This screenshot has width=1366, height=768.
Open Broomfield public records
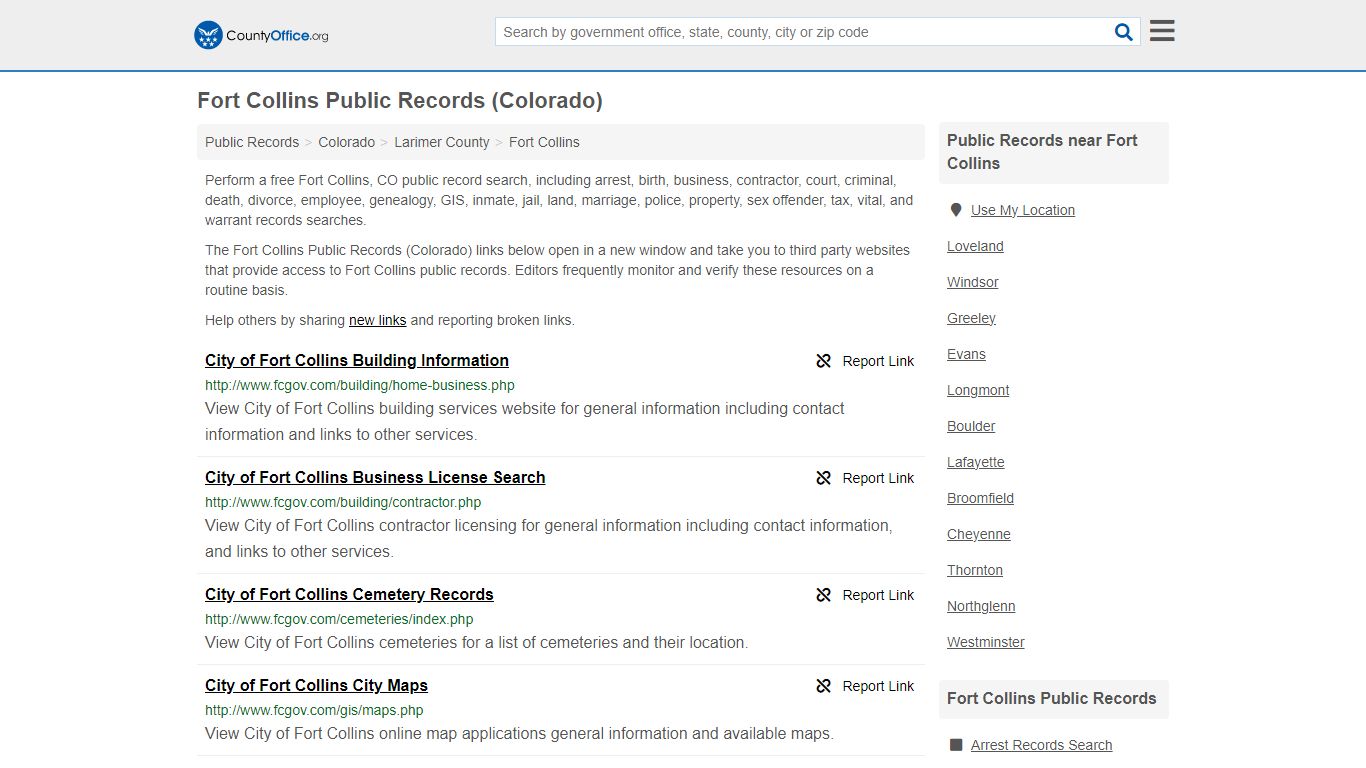click(x=980, y=498)
